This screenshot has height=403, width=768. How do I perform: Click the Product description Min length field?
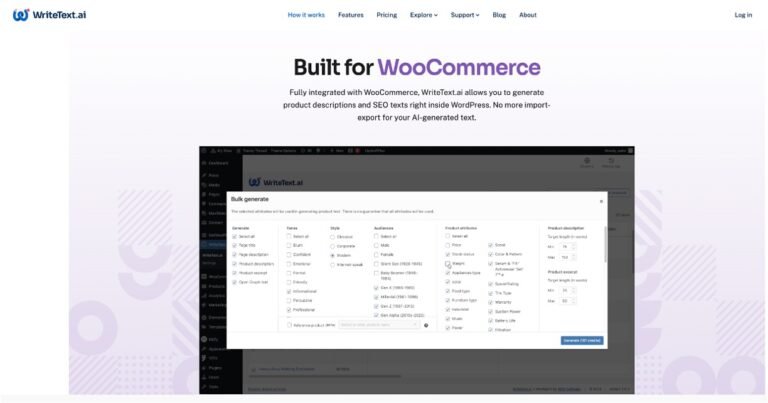[x=567, y=247]
